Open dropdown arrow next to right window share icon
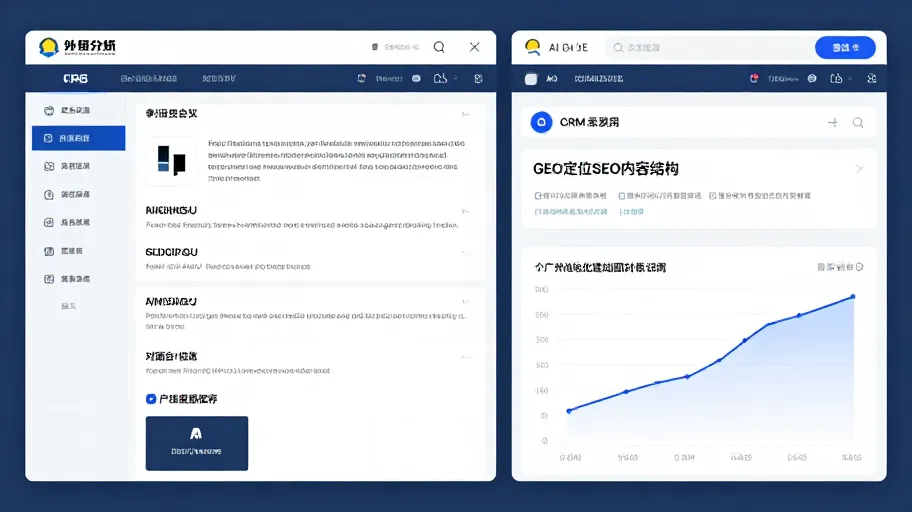 [x=850, y=77]
